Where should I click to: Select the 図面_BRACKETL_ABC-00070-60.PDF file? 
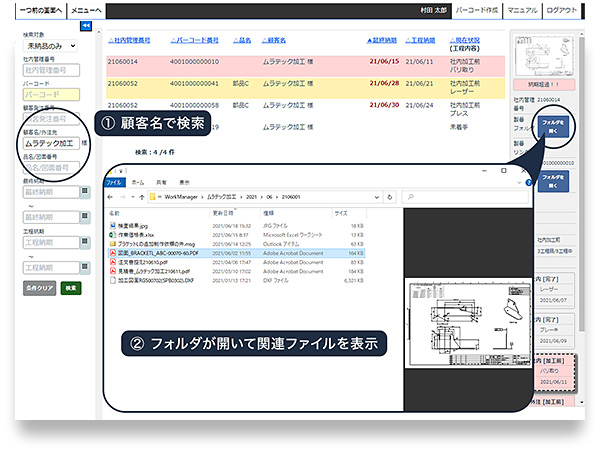pos(160,254)
